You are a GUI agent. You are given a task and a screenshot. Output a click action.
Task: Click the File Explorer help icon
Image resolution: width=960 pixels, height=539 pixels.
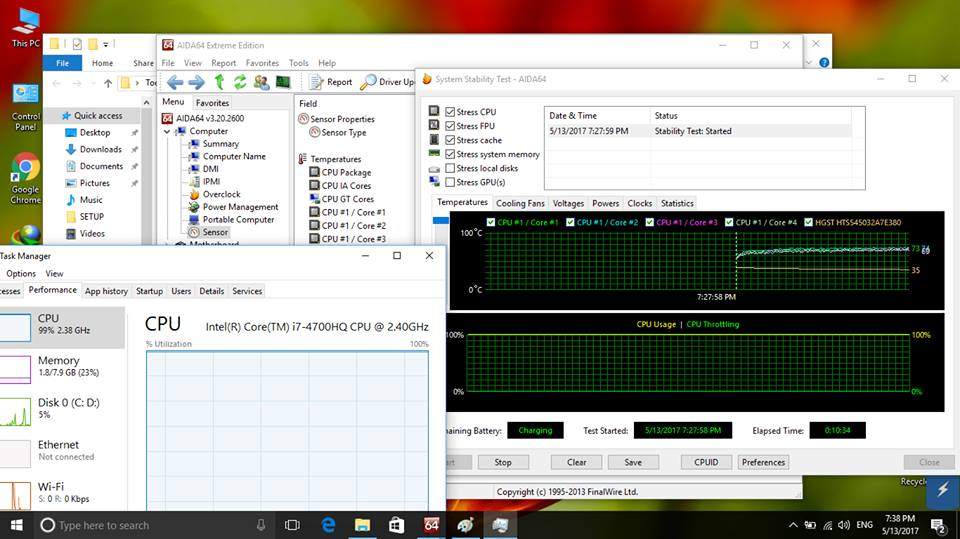(824, 62)
